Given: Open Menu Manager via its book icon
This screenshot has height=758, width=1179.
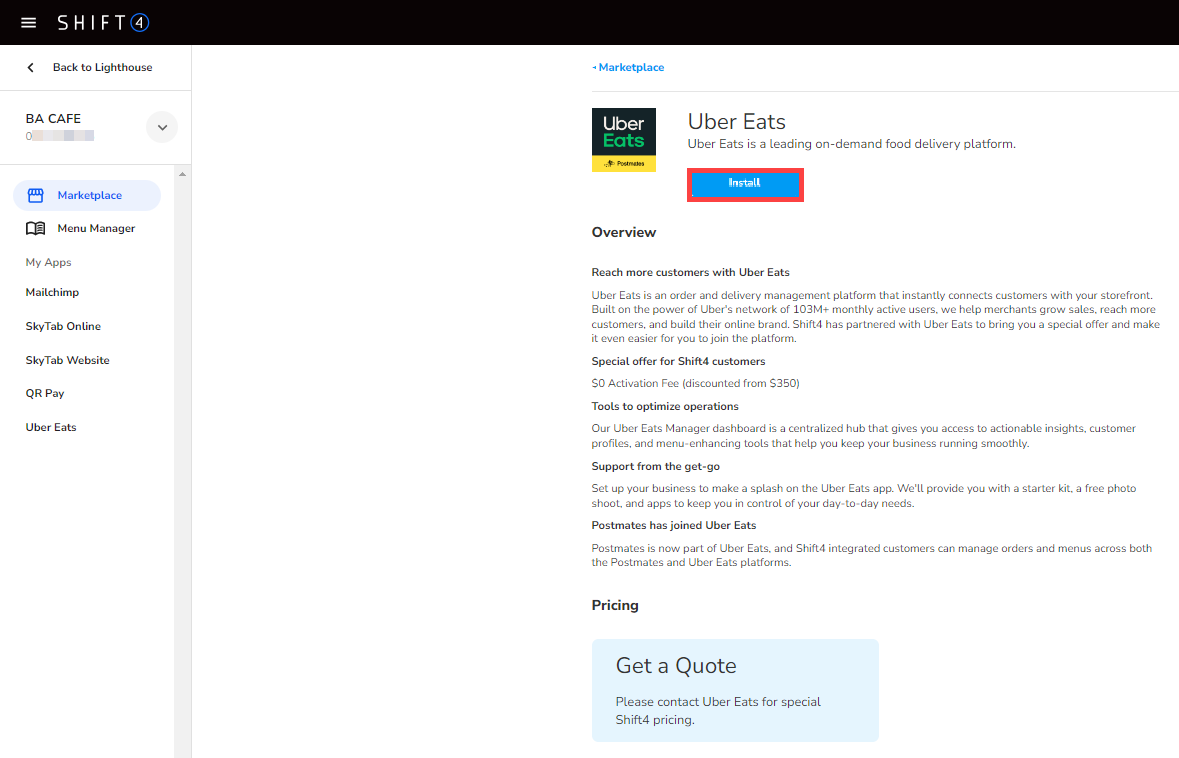Looking at the screenshot, I should [x=34, y=228].
